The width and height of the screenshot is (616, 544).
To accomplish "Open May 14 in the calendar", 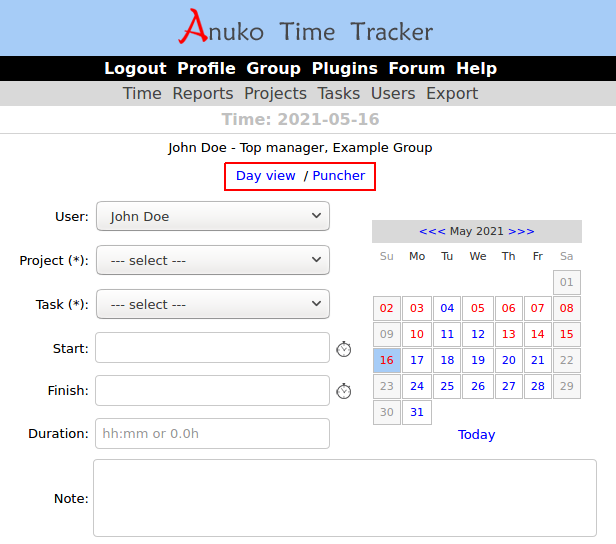I will 537,334.
